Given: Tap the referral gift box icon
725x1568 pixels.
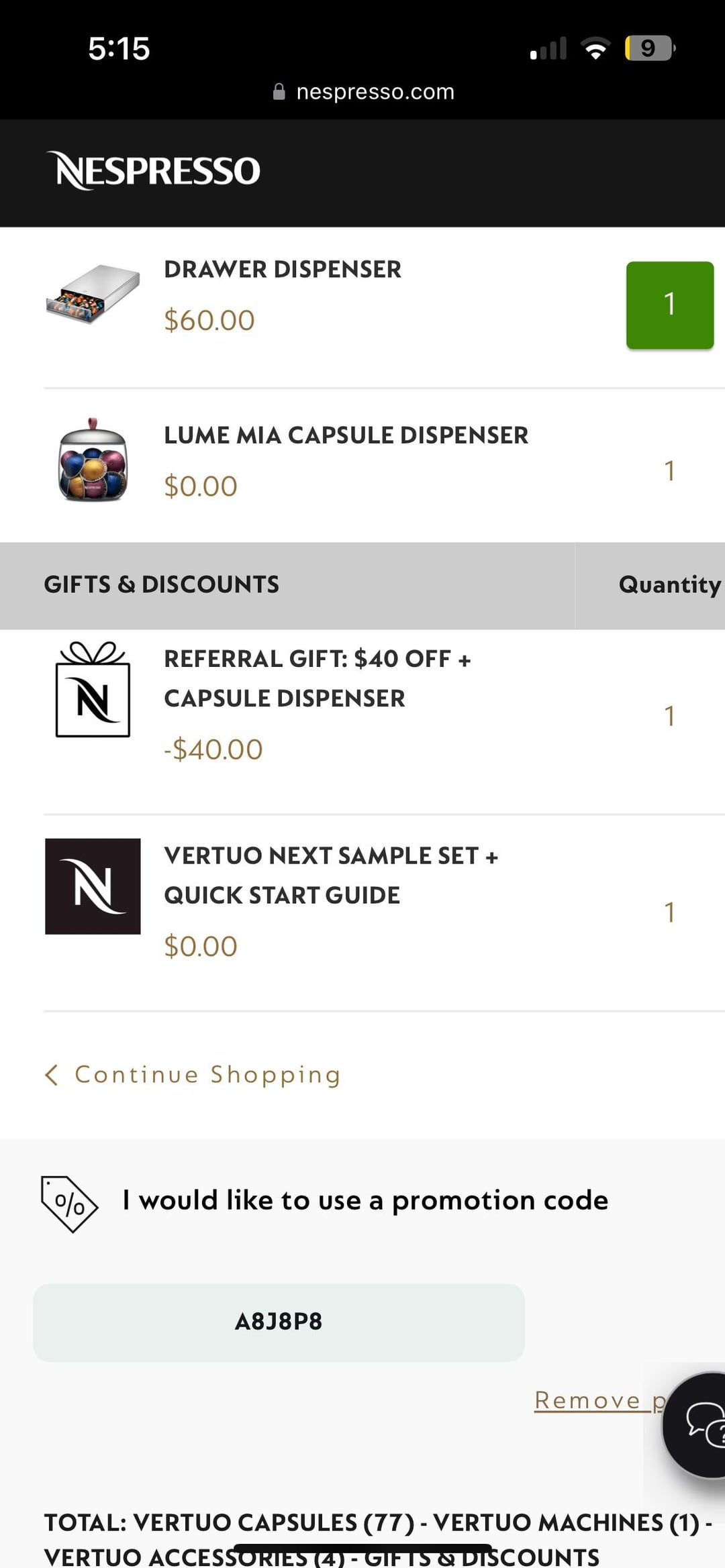Looking at the screenshot, I should tap(93, 690).
